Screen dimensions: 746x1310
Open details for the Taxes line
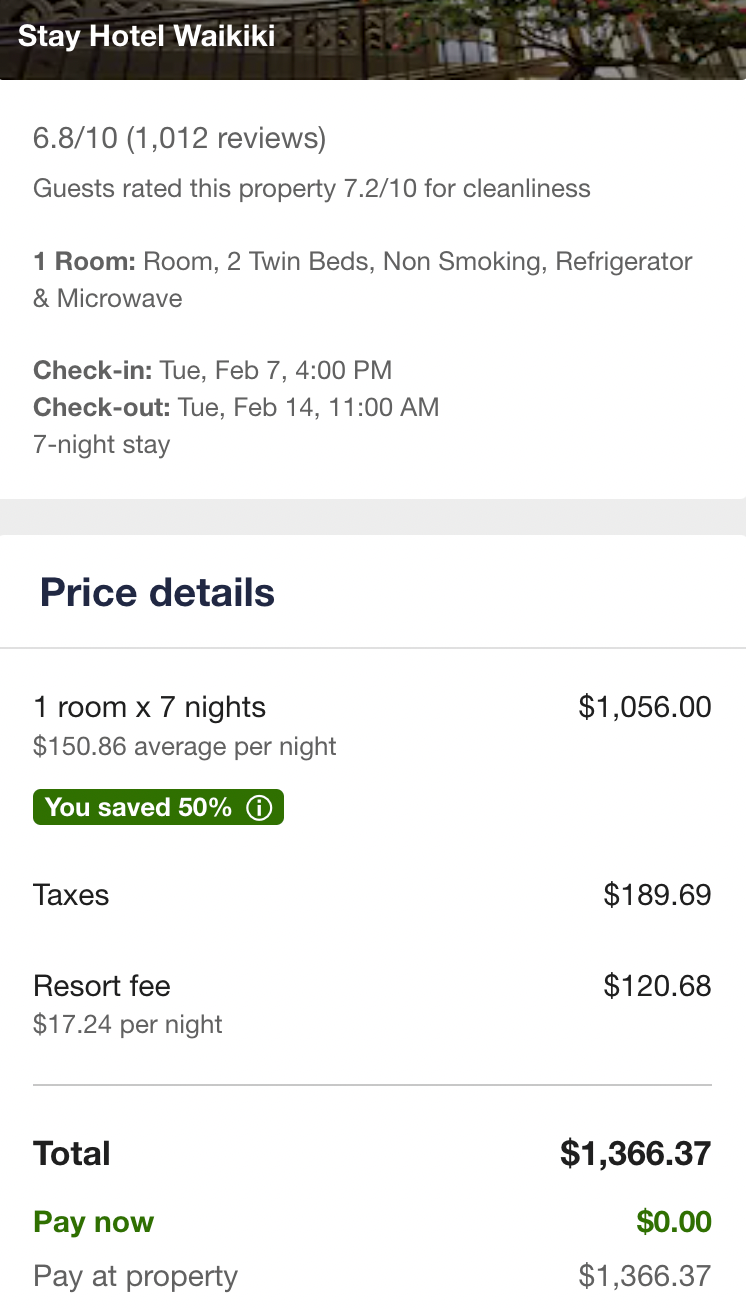click(71, 895)
